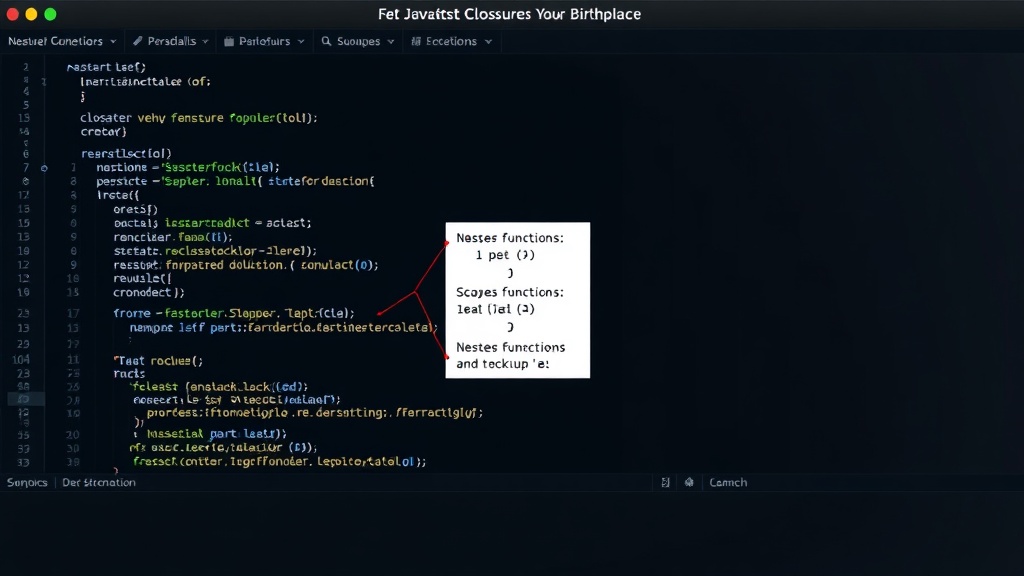Switch to the Der Strenation status tab
This screenshot has height=576, width=1024.
tap(99, 483)
